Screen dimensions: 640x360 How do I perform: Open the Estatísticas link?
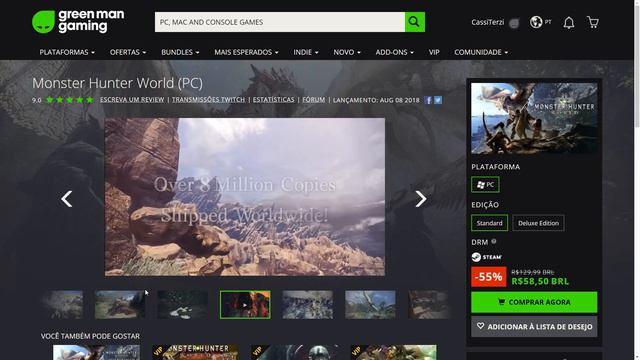pos(273,100)
